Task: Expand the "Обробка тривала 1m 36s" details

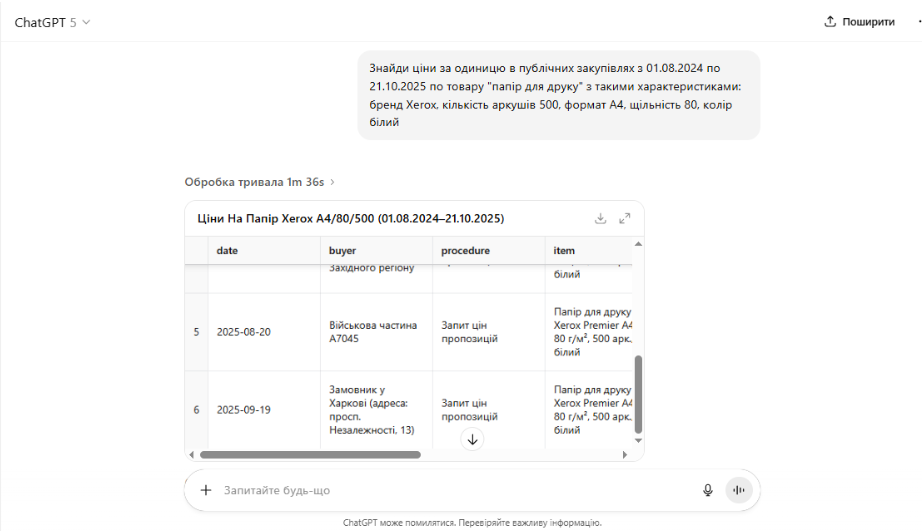Action: [260, 182]
